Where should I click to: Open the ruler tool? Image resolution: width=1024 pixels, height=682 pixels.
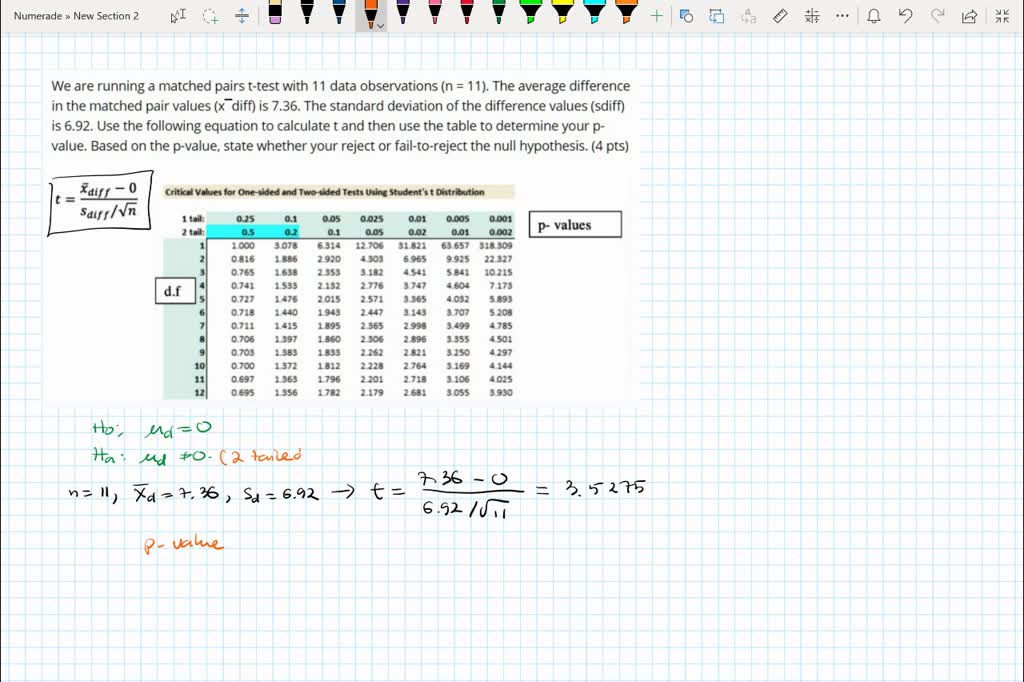click(x=779, y=15)
